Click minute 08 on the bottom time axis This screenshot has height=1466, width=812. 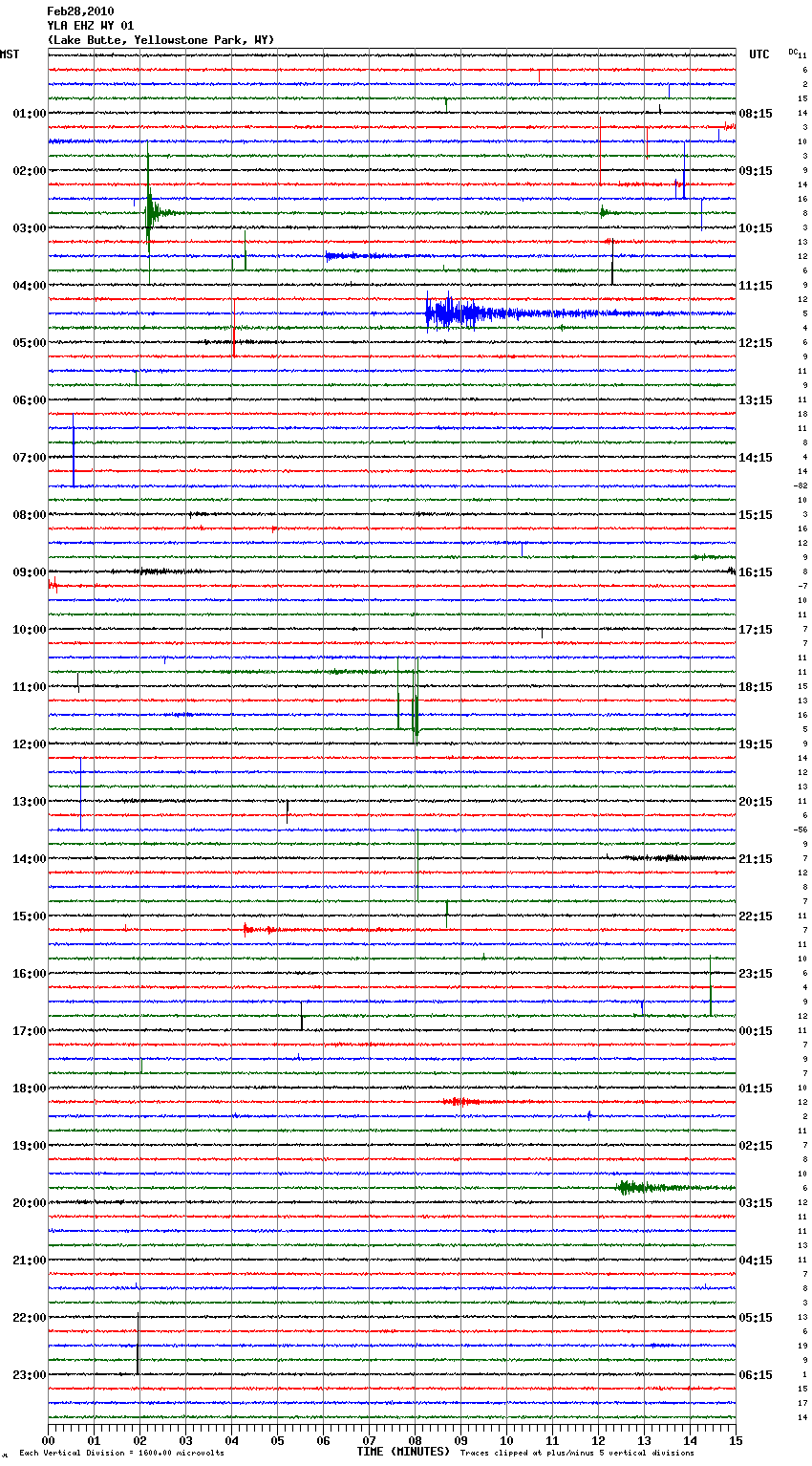pos(416,1439)
